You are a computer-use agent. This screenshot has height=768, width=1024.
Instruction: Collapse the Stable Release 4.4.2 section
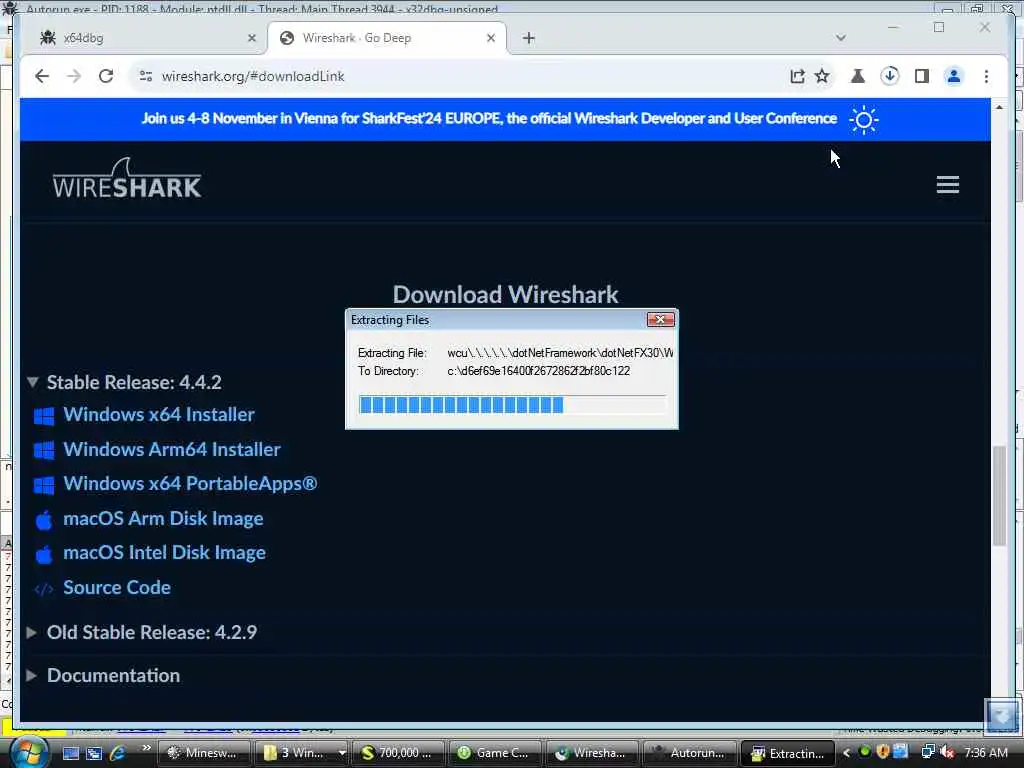click(33, 382)
